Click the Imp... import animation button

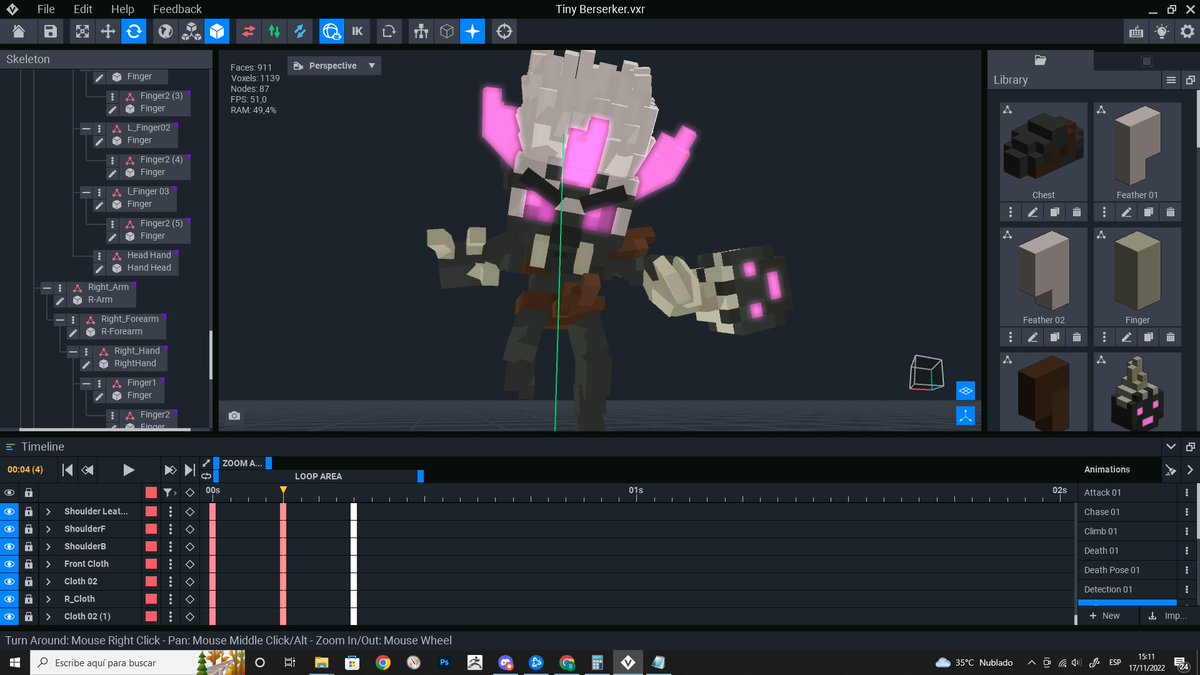pos(1167,616)
